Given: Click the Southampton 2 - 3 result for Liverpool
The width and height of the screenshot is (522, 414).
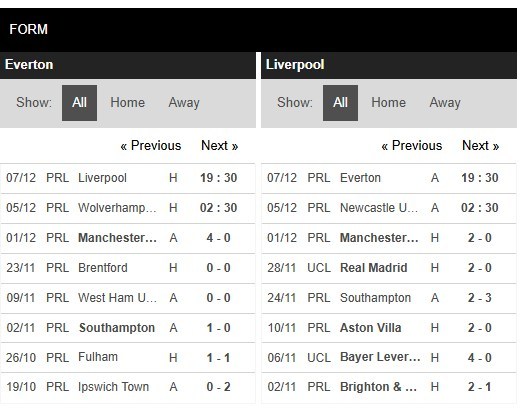Looking at the screenshot, I should coord(479,298).
